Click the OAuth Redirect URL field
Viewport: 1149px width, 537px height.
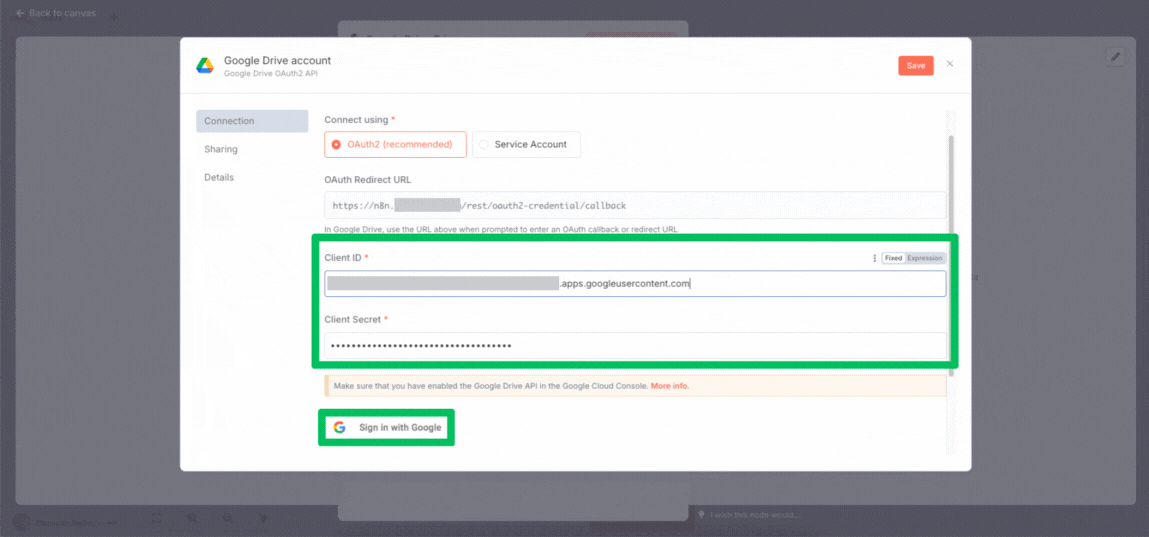634,206
